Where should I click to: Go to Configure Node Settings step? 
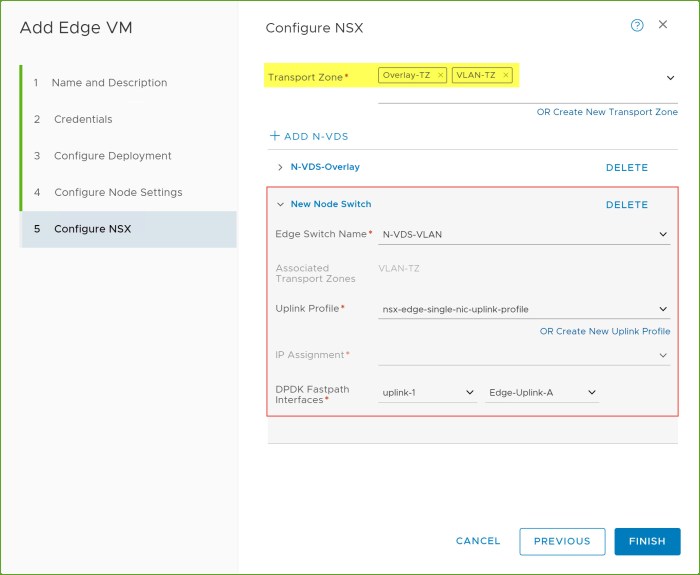click(118, 192)
